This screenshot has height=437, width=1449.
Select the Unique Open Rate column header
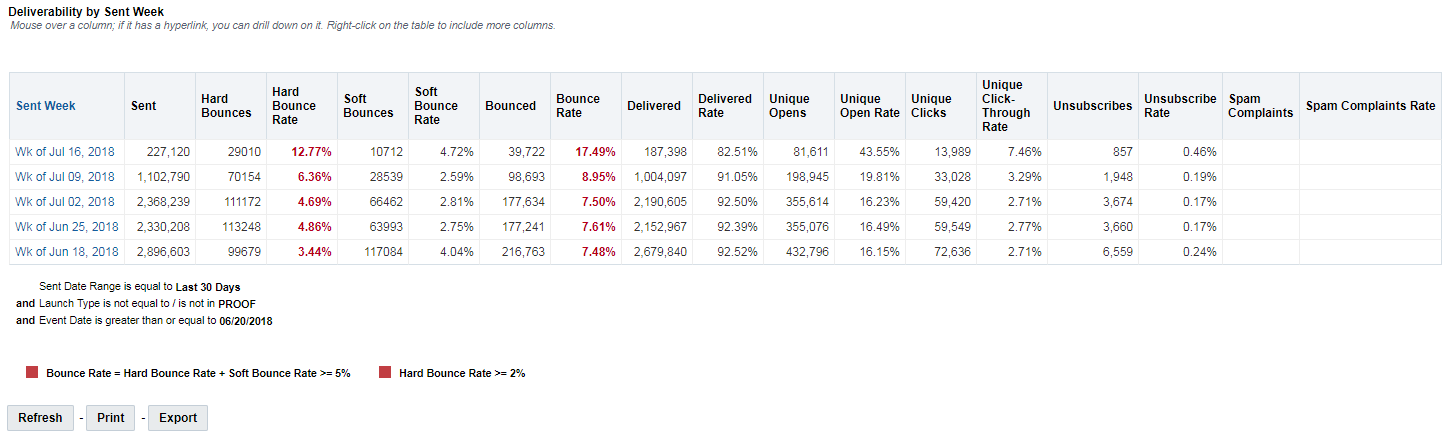(870, 106)
